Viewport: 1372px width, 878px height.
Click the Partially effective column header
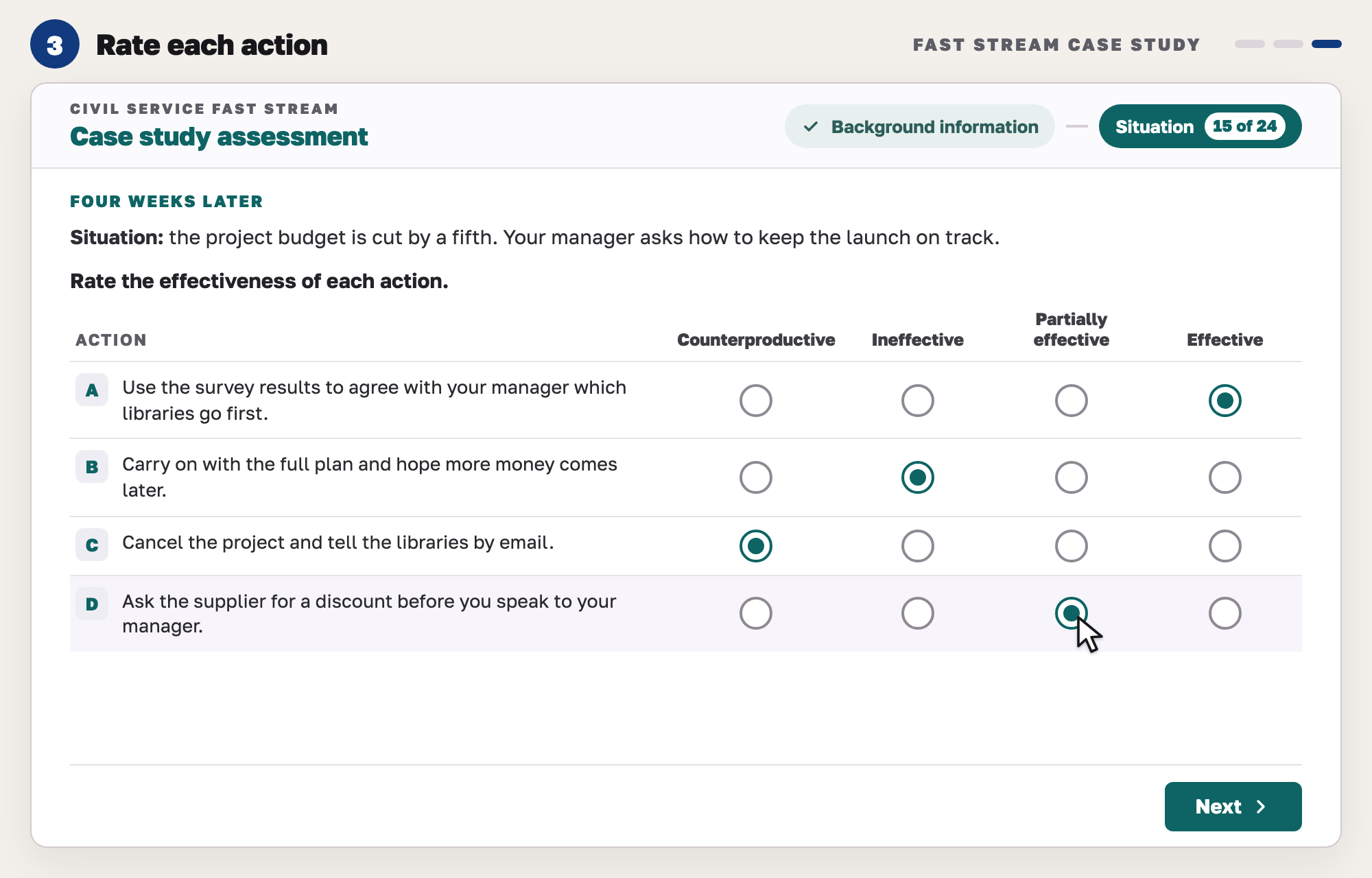click(1072, 330)
